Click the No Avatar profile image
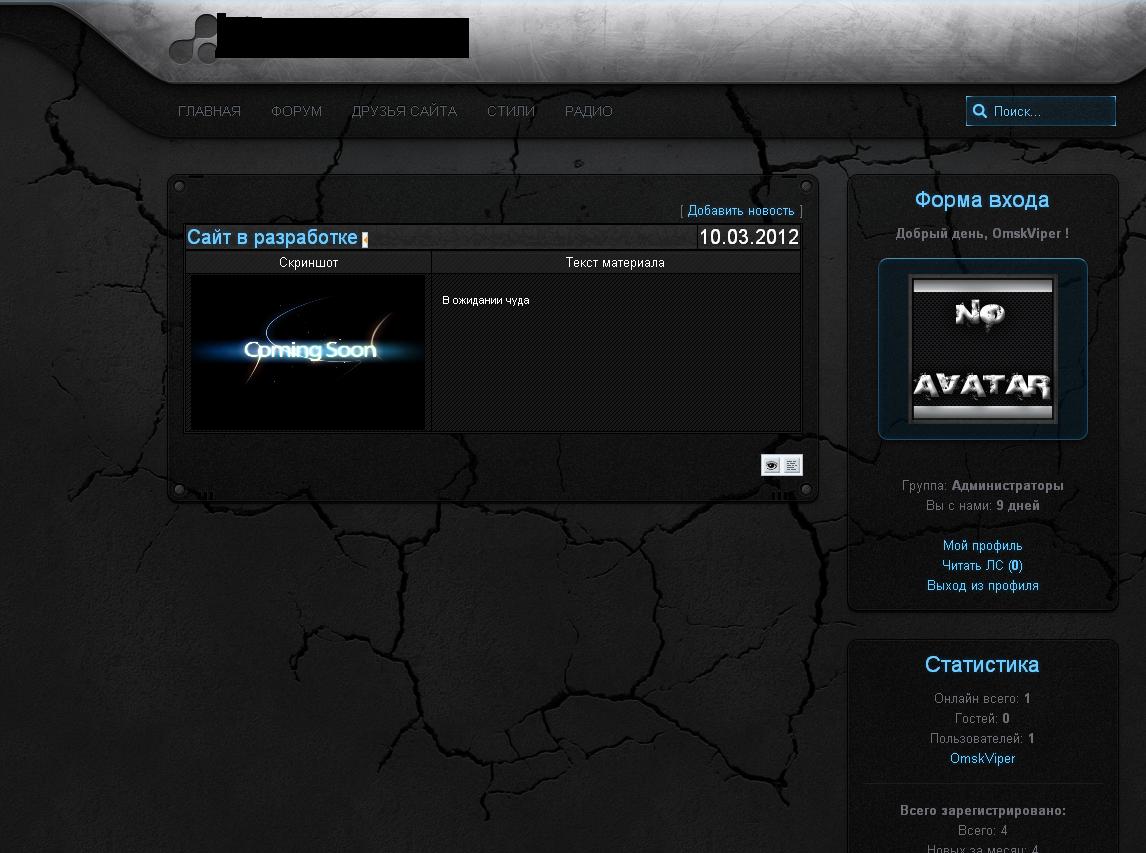 click(982, 349)
